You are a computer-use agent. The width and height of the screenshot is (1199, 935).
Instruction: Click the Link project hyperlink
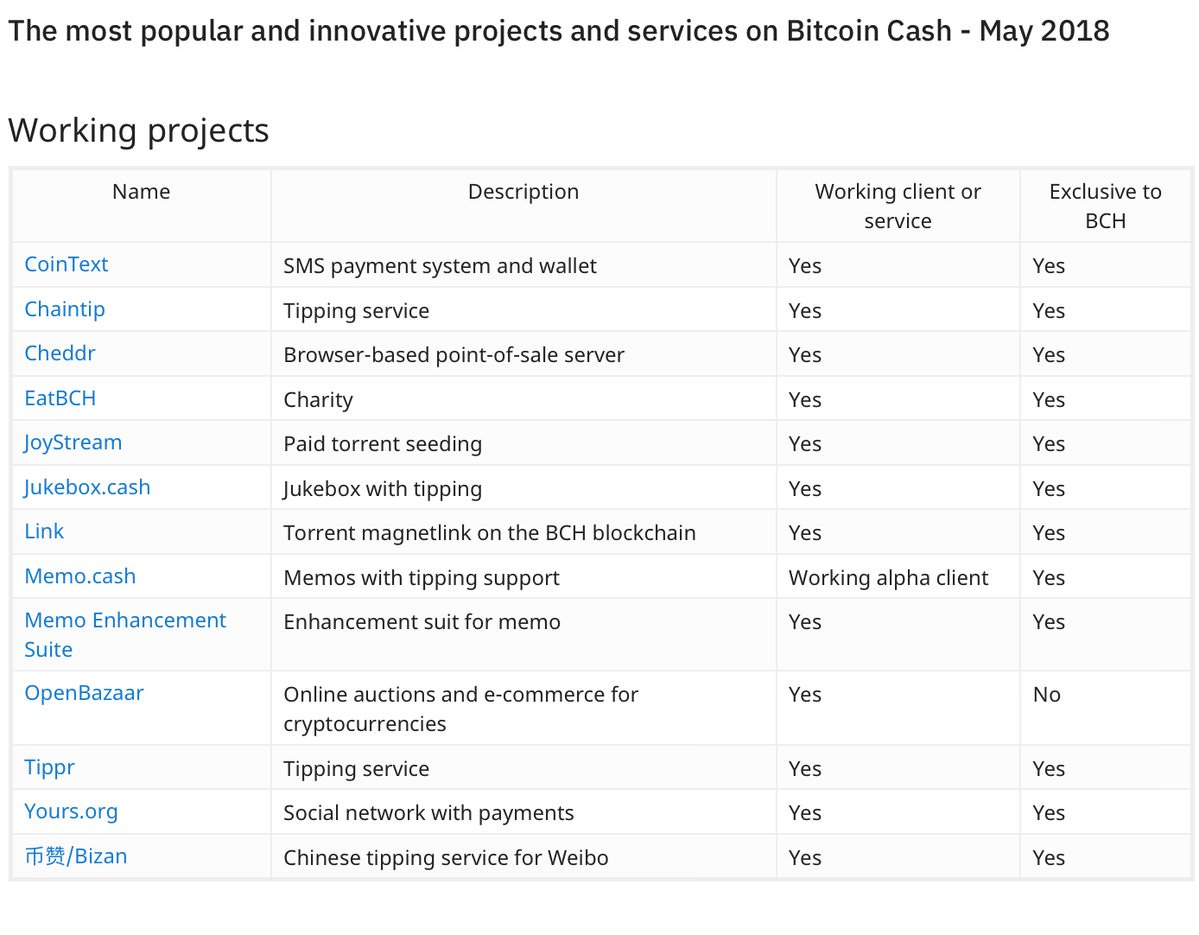click(44, 531)
